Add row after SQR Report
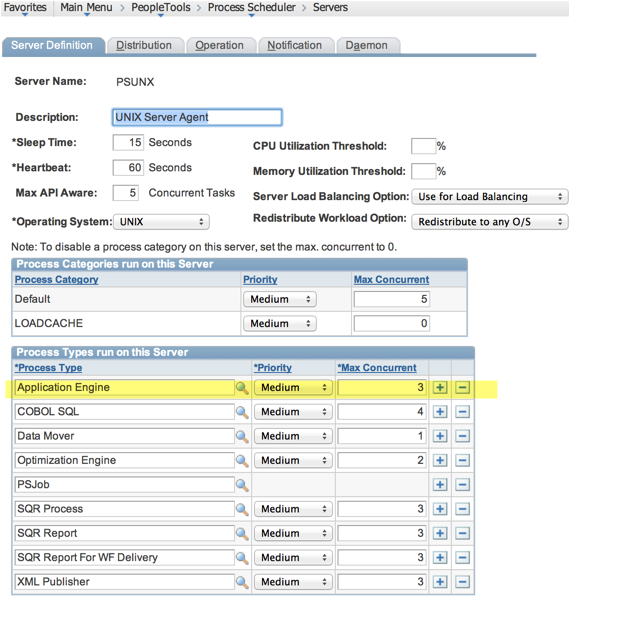The image size is (641, 619). pyautogui.click(x=440, y=533)
